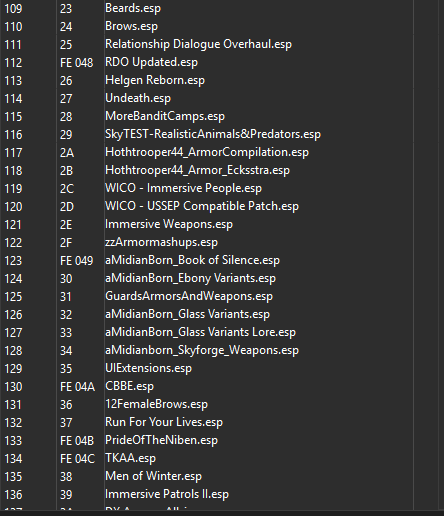444x516 pixels.
Task: Select aMidianBorn_Ebony Variants.esp
Action: click(x=190, y=278)
